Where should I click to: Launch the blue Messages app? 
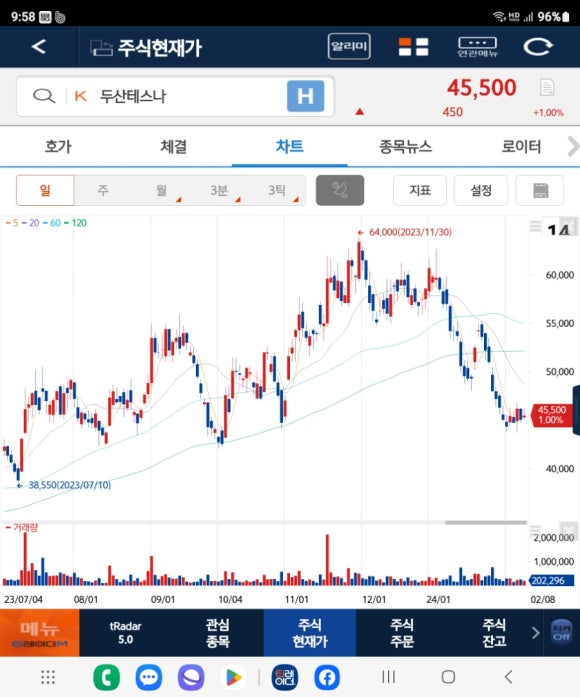pyautogui.click(x=148, y=677)
